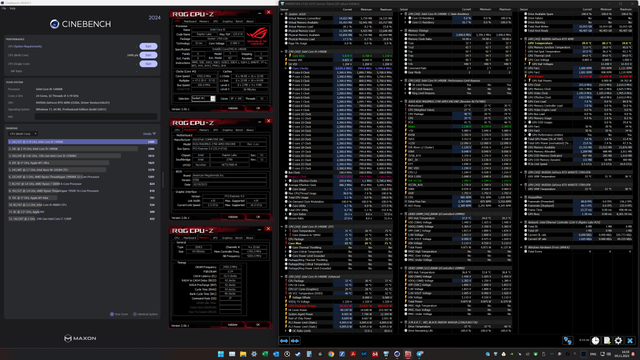The image size is (640, 360).
Task: Start the CPU (Single Core) benchmark
Action: pyautogui.click(x=148, y=64)
